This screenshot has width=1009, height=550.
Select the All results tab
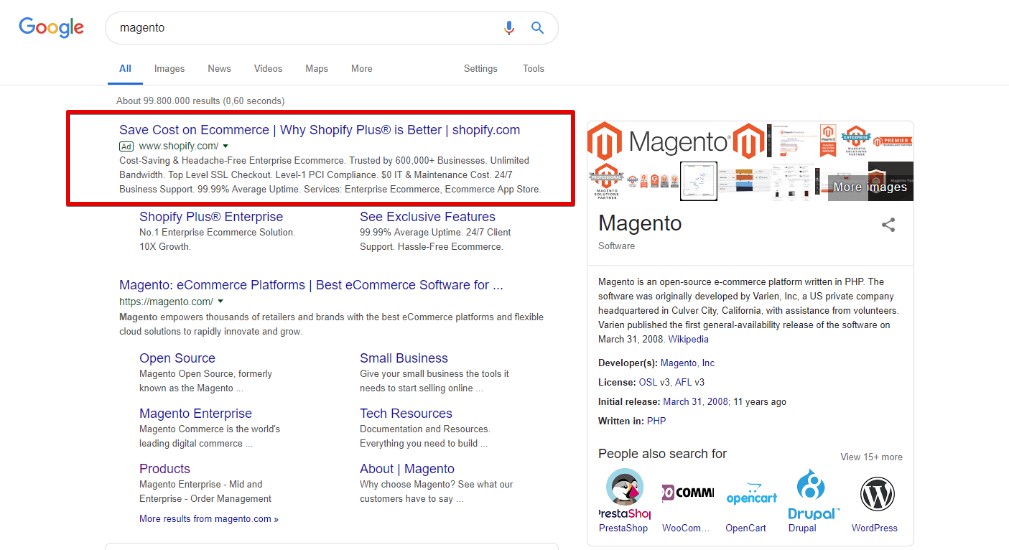pyautogui.click(x=125, y=69)
